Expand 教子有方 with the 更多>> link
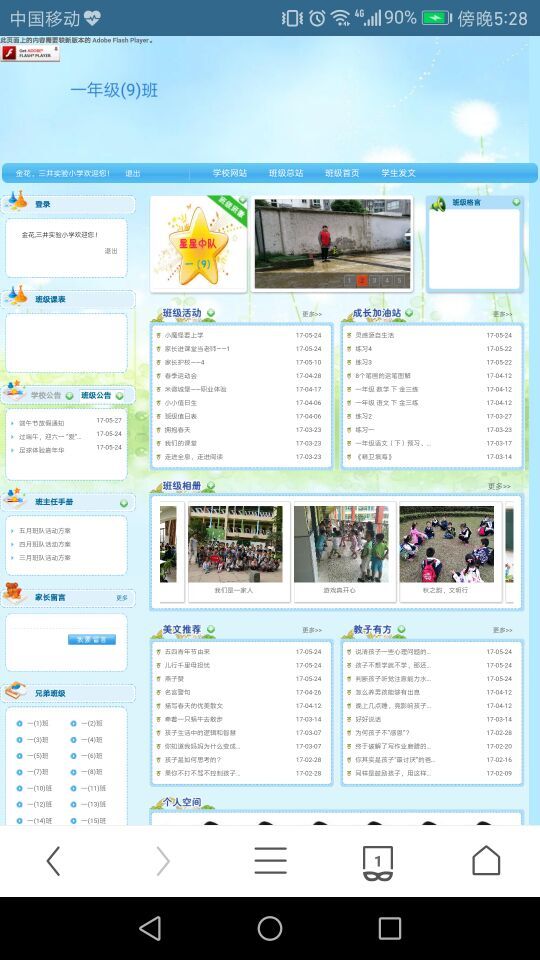Screen dimensions: 540x960 (502, 630)
